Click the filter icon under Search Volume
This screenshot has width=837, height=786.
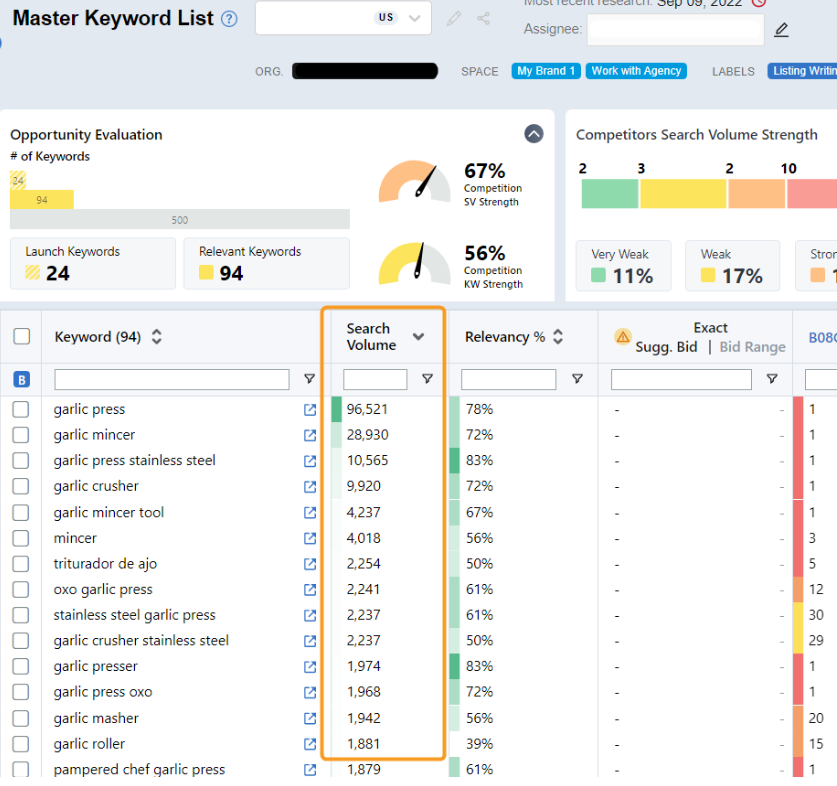(427, 380)
